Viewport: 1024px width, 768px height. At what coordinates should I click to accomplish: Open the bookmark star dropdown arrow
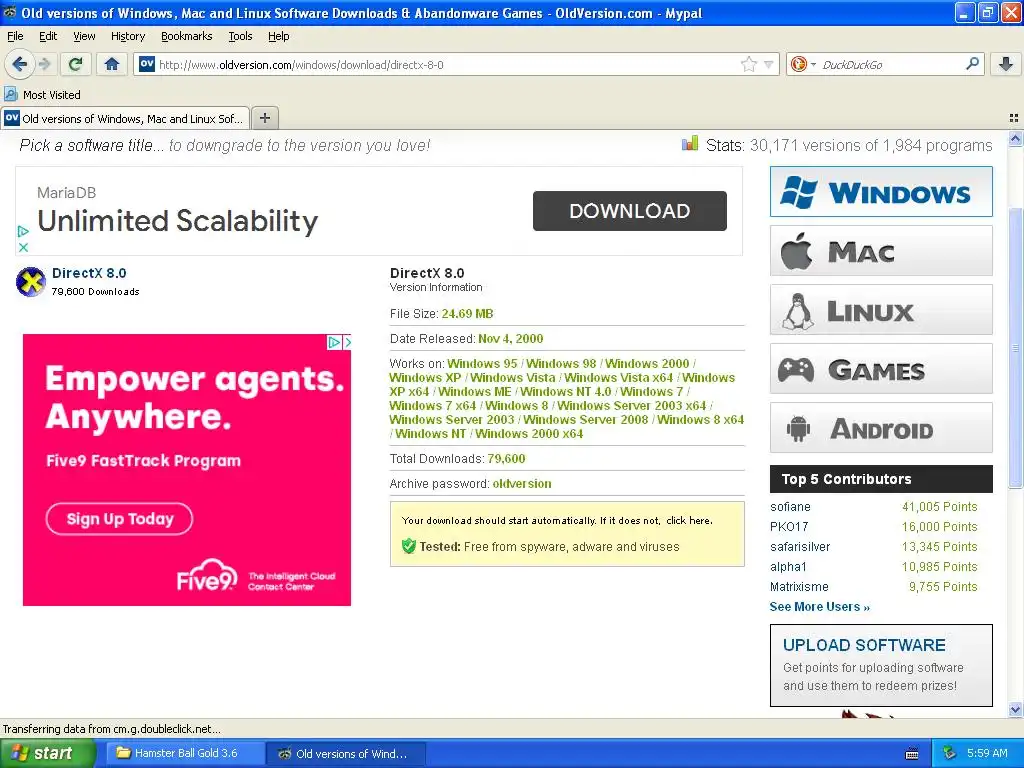point(769,64)
